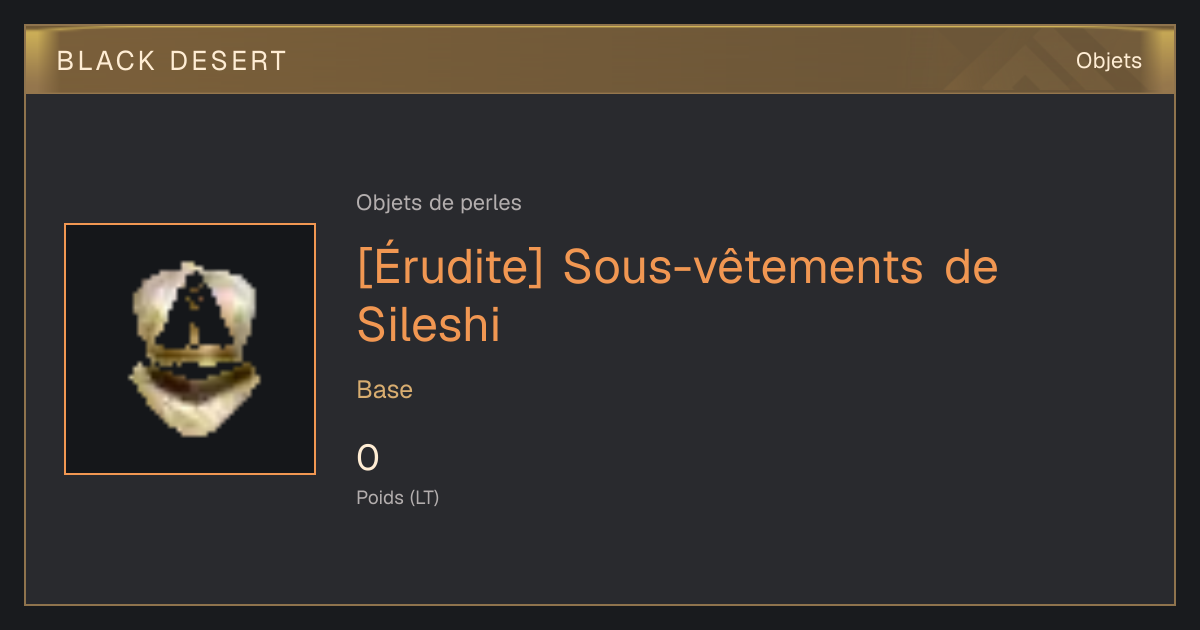The image size is (1200, 630).
Task: Click the word Sileshi in the item name
Action: click(429, 323)
